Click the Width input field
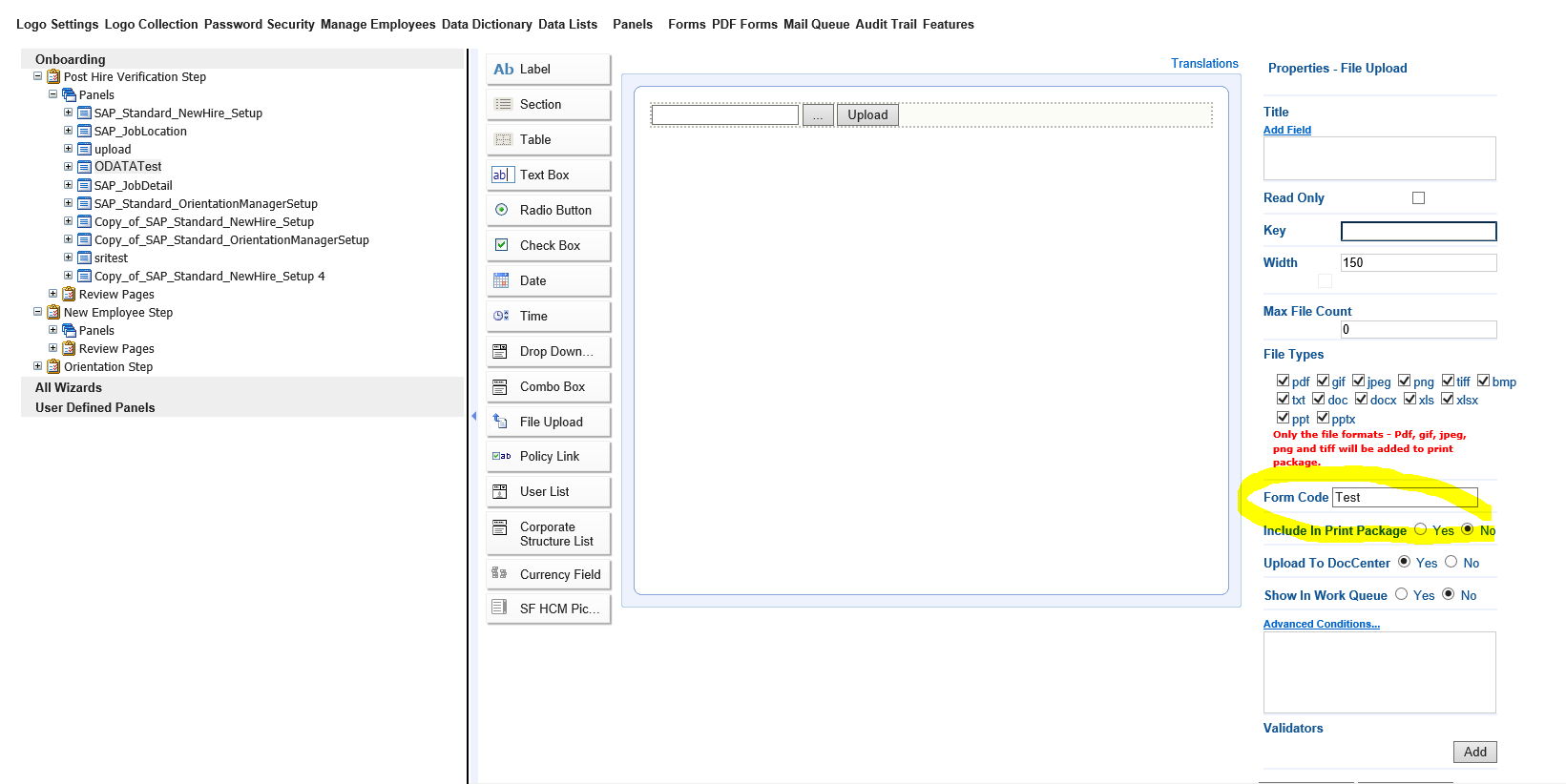 pyautogui.click(x=1419, y=262)
